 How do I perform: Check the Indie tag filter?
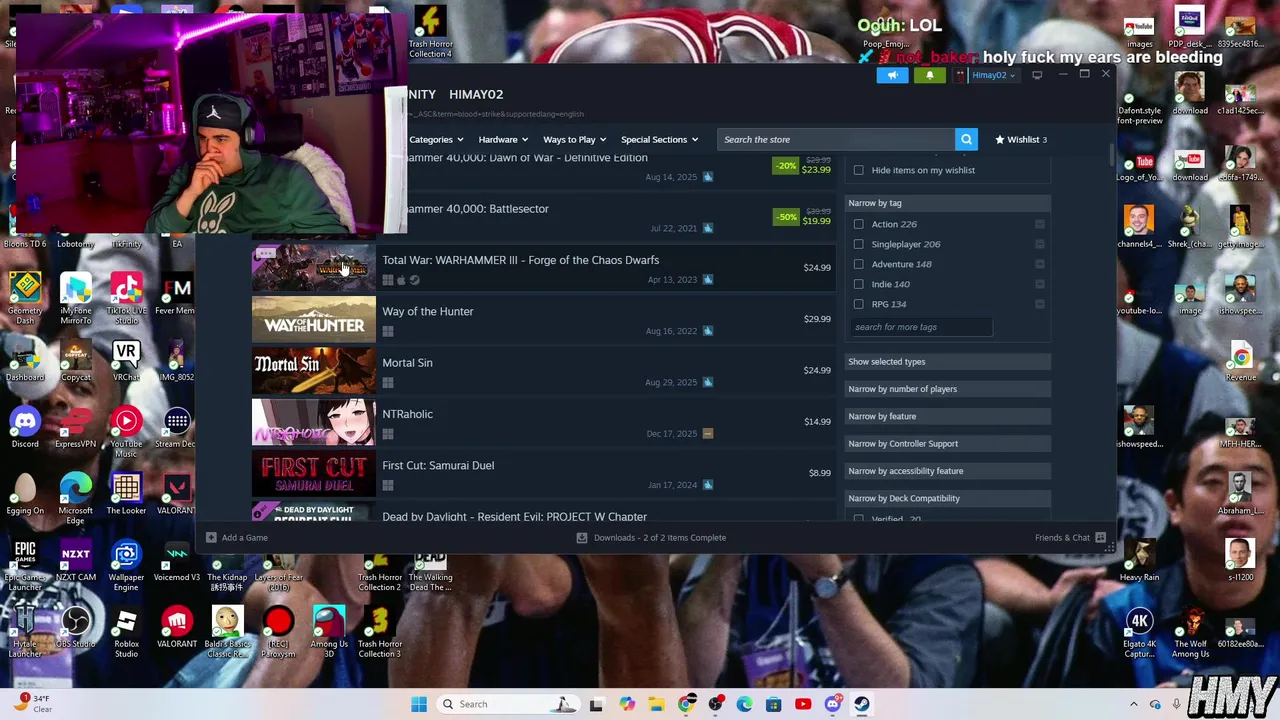858,284
